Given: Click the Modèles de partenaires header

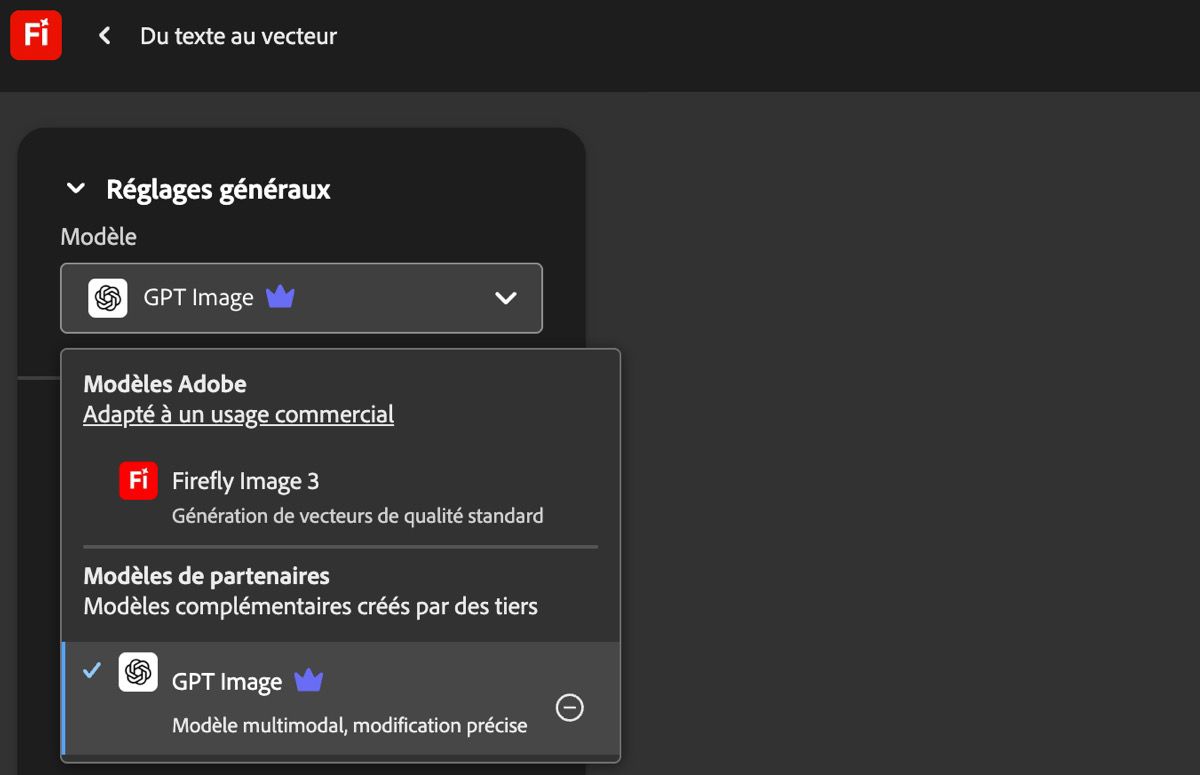Looking at the screenshot, I should [x=206, y=576].
